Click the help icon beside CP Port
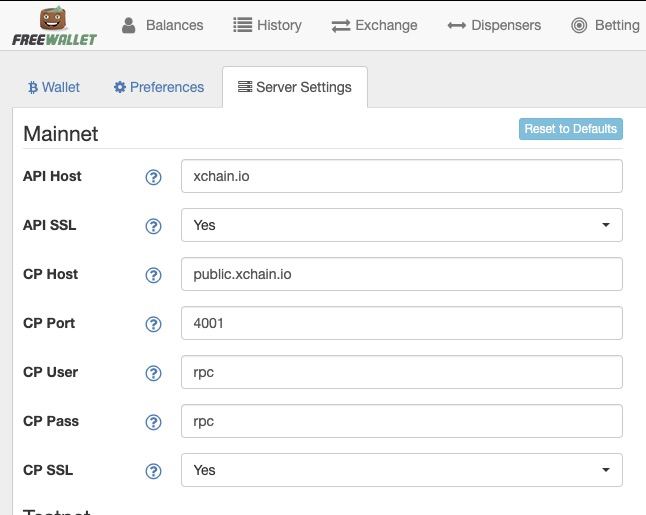 (x=153, y=324)
